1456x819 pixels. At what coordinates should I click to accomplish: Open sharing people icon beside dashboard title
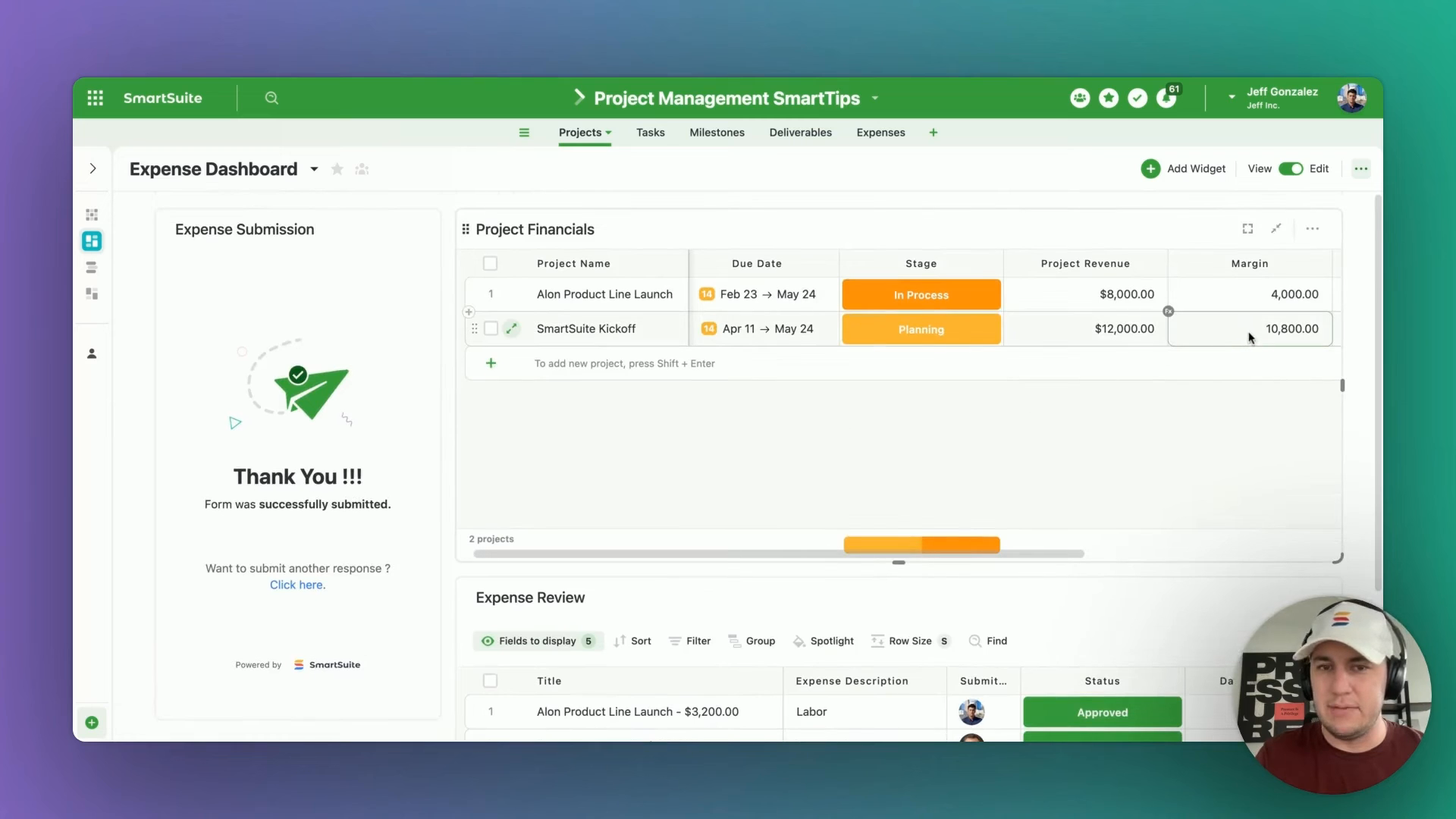362,169
